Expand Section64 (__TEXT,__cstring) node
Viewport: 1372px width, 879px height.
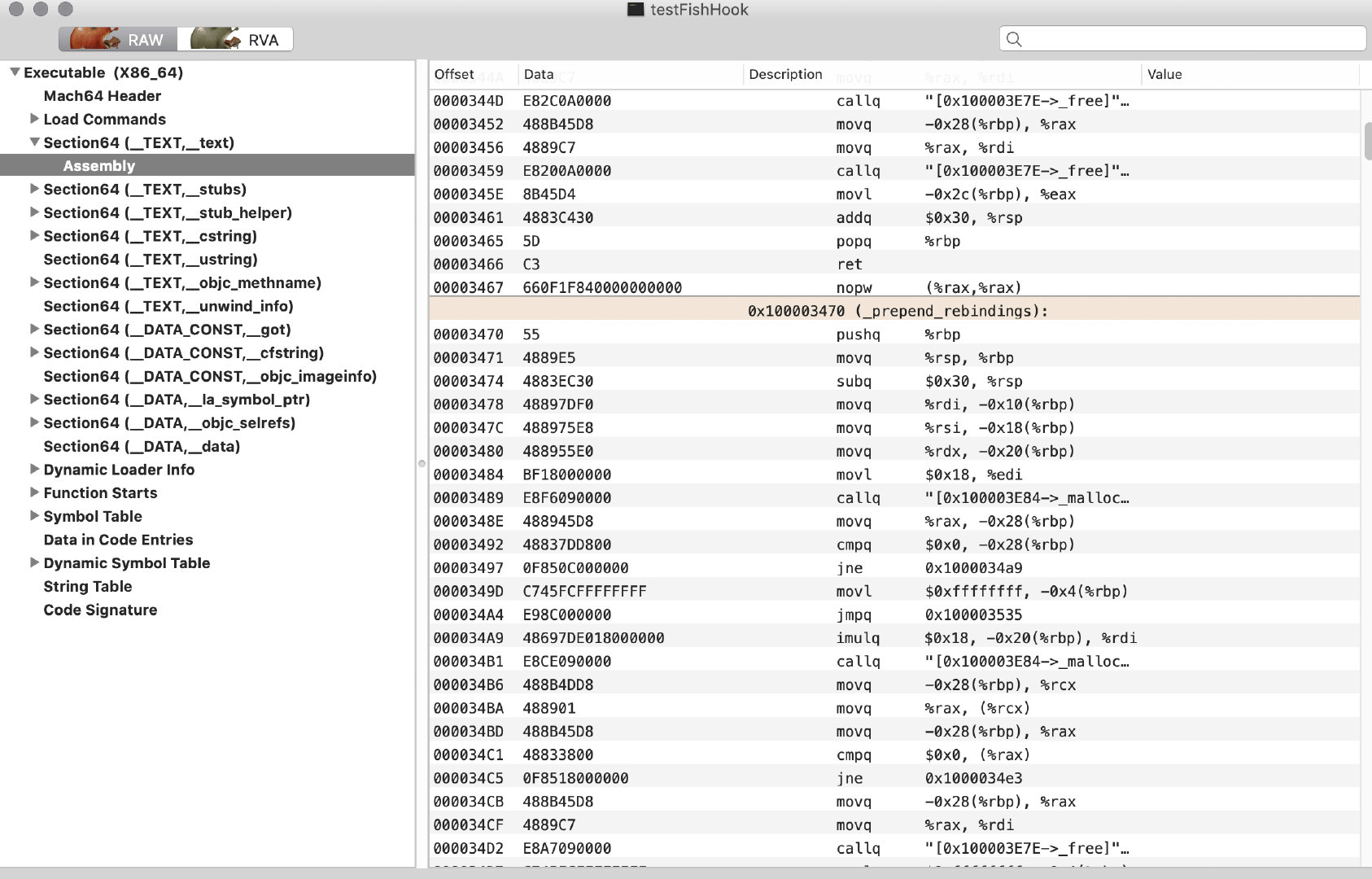[34, 236]
